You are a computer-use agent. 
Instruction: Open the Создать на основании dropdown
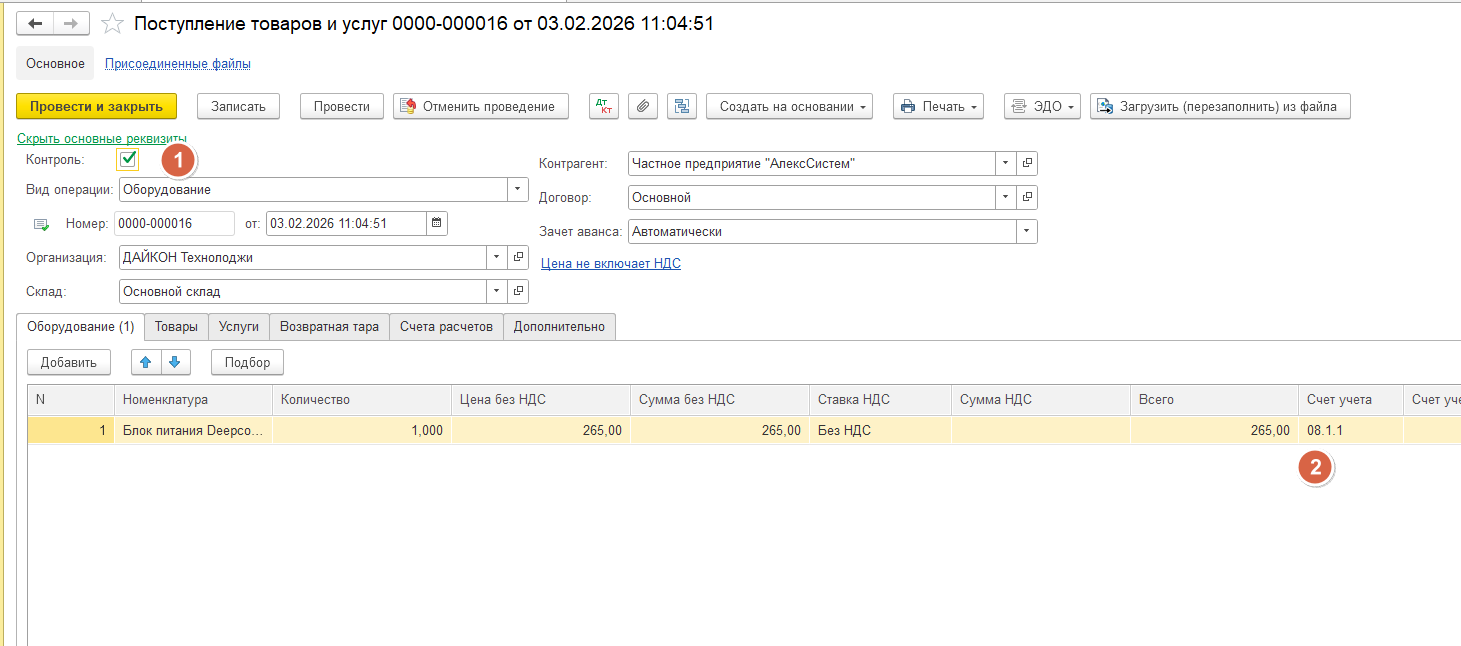(x=789, y=106)
